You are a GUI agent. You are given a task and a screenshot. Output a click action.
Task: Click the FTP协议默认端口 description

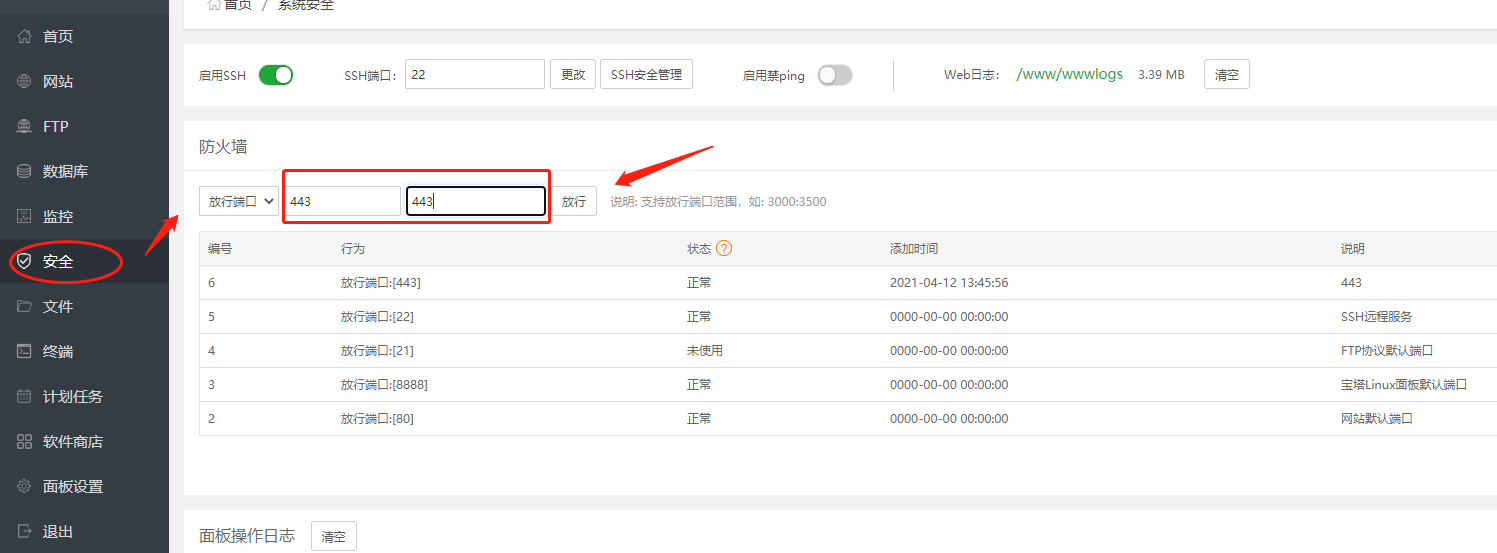pos(1388,351)
